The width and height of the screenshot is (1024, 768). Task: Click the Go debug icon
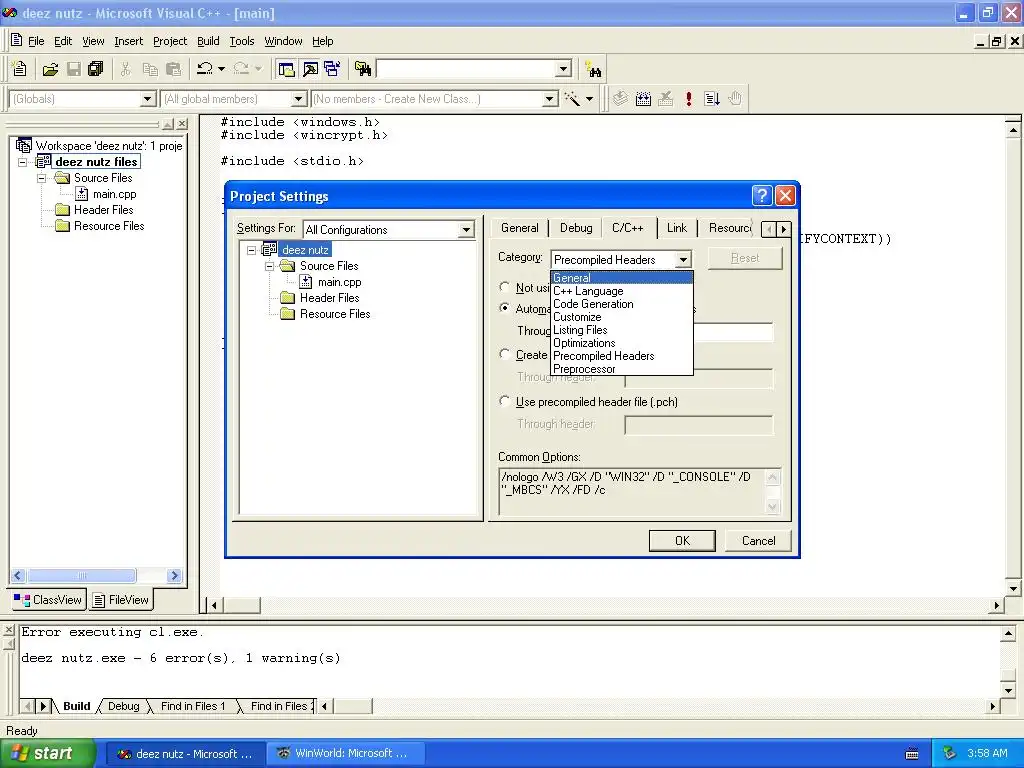click(712, 99)
